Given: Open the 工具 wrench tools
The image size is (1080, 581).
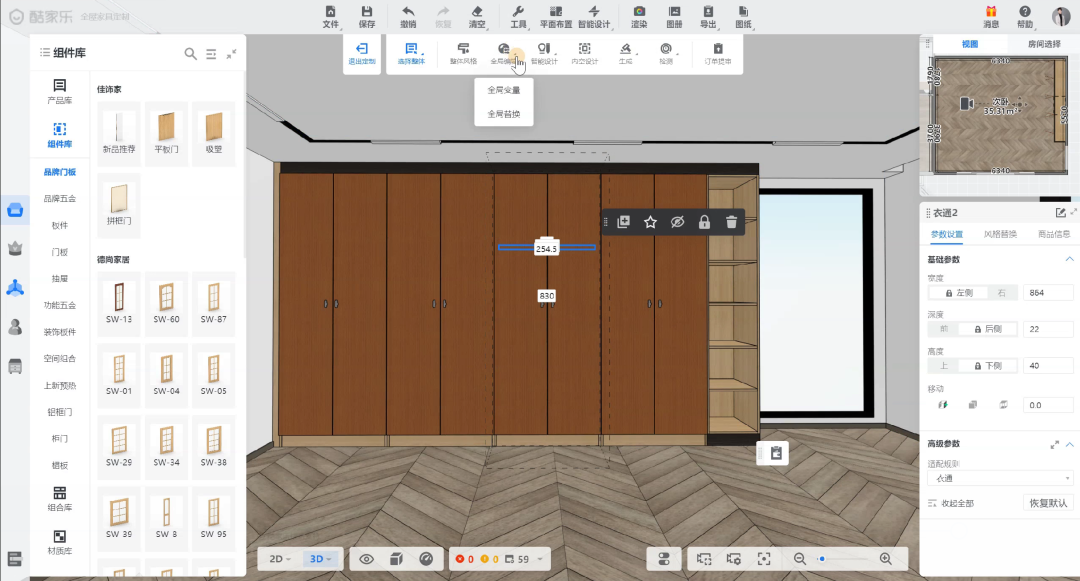Looking at the screenshot, I should (518, 17).
